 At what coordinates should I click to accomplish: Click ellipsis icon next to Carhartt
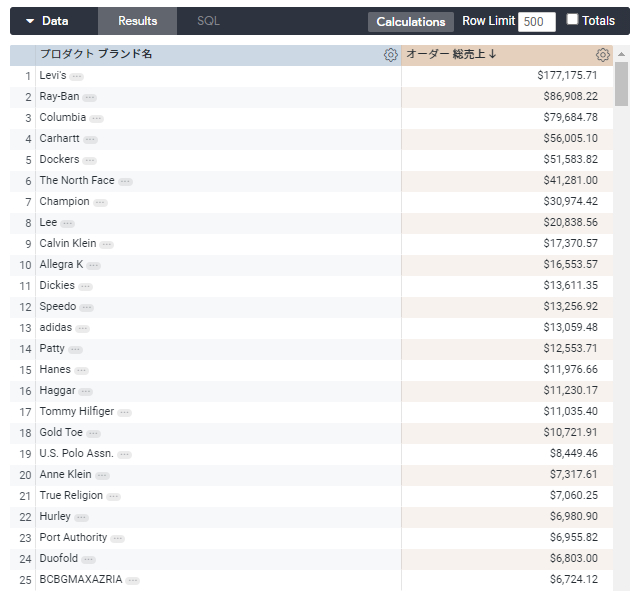coord(90,140)
